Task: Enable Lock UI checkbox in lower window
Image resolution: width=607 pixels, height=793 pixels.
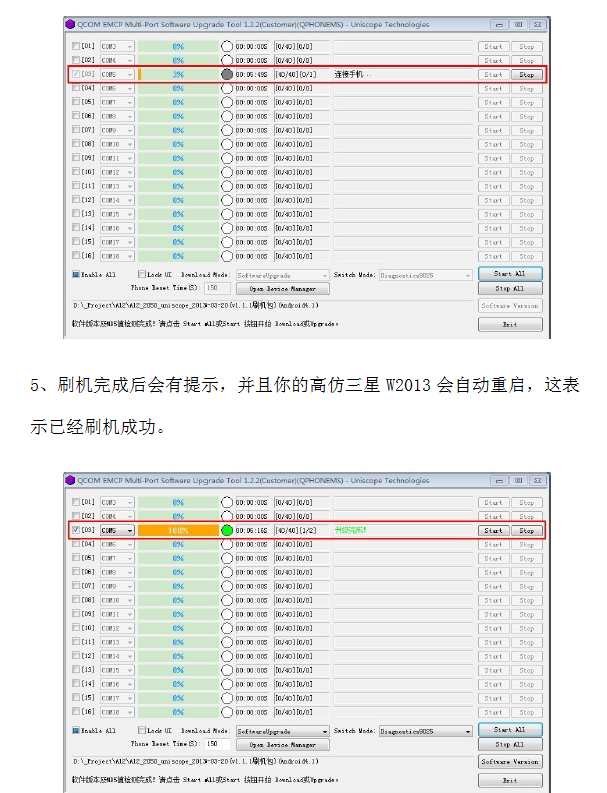Action: [141, 730]
